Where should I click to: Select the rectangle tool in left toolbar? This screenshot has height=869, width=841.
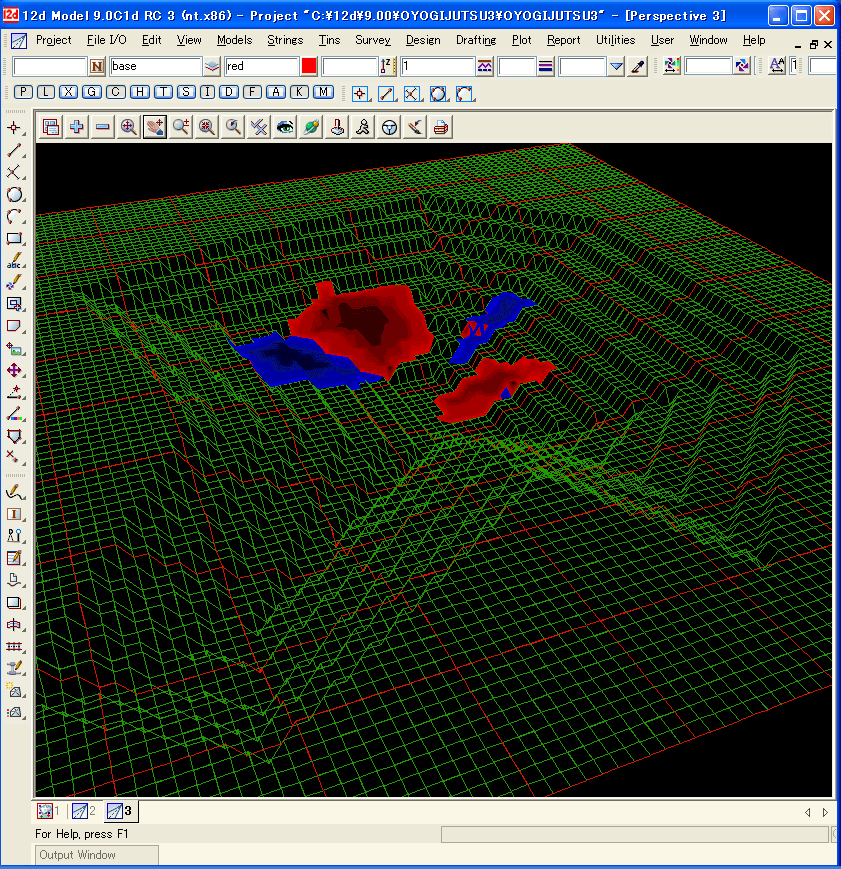coord(14,239)
